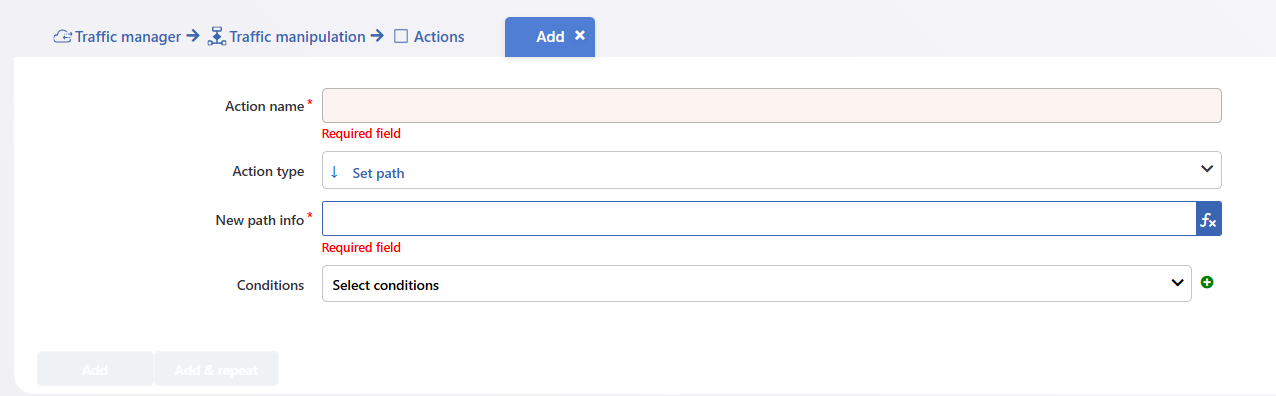Viewport: 1276px width, 396px height.
Task: Click the Traffic manager cloud icon
Action: [62, 37]
